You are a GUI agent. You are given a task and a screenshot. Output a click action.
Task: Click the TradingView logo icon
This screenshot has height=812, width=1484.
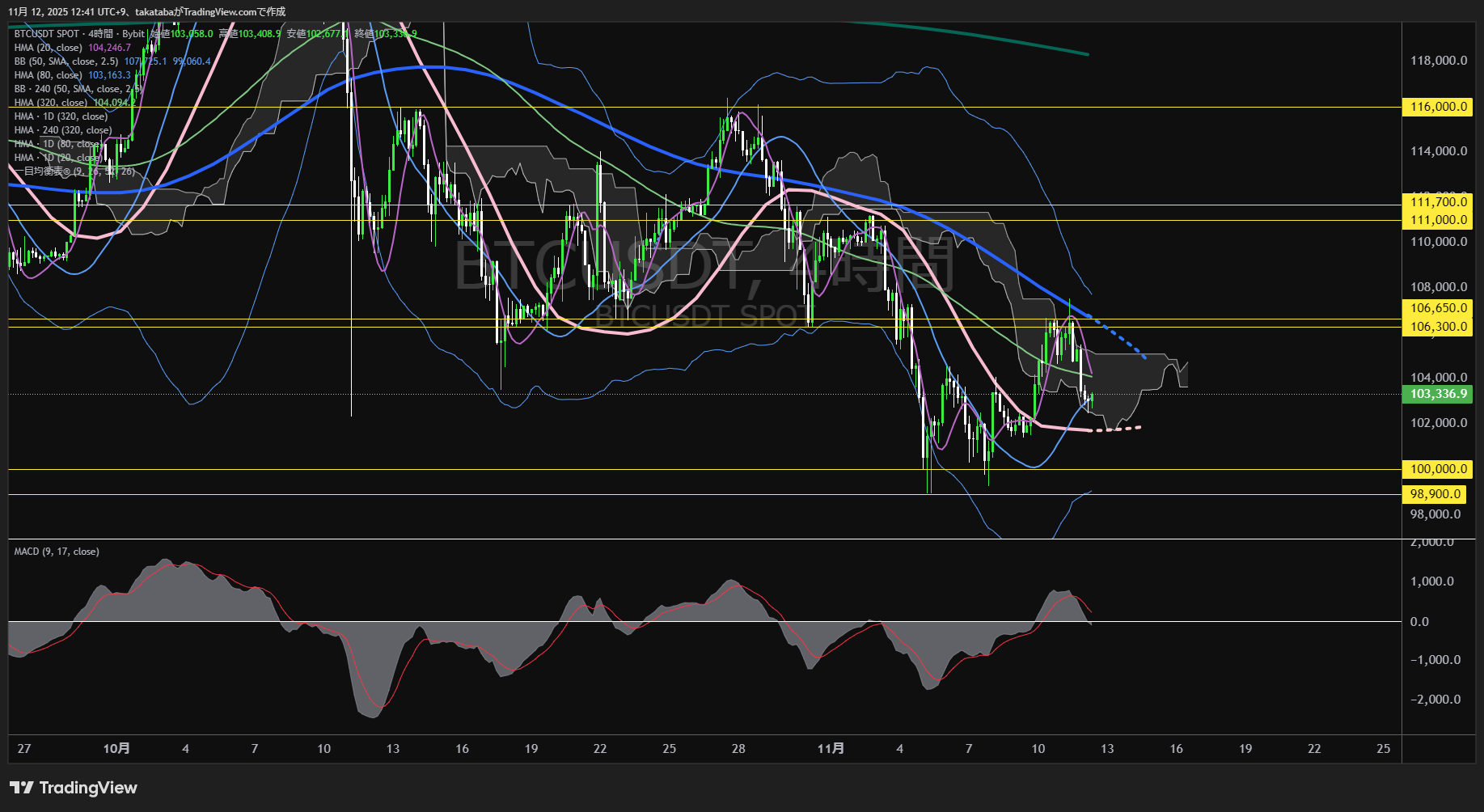22,788
